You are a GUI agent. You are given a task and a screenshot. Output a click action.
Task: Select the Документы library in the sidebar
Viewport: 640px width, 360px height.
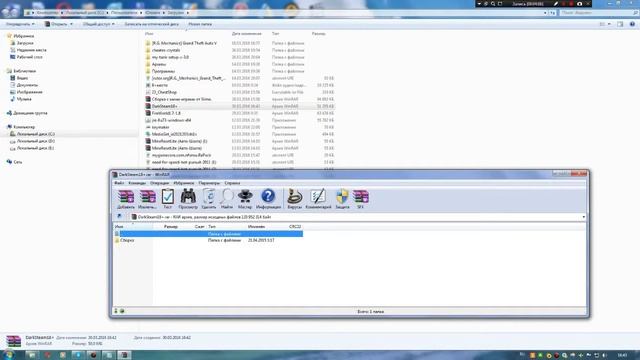pos(27,85)
